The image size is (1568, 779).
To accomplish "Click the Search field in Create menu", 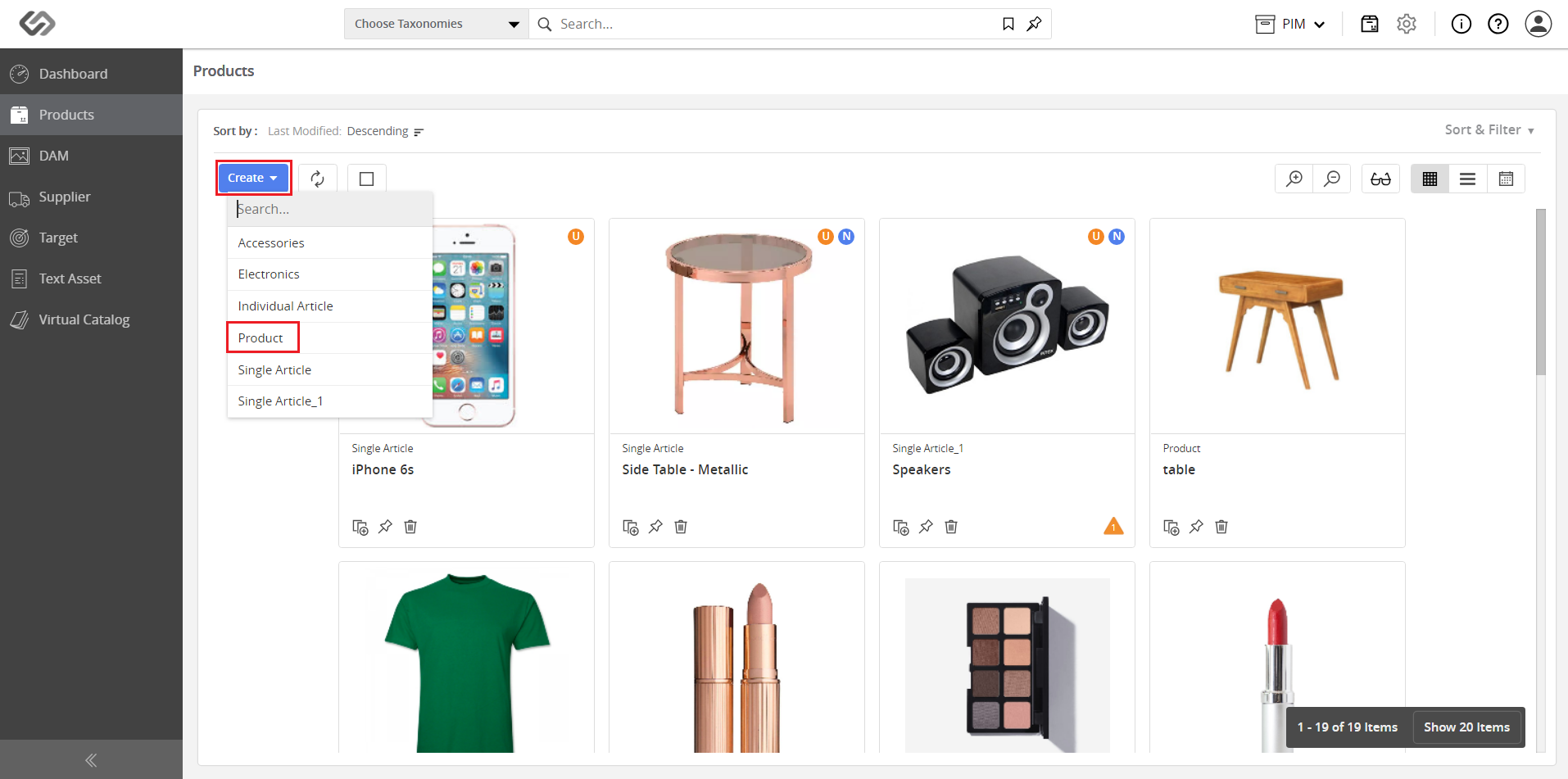I will coord(330,209).
